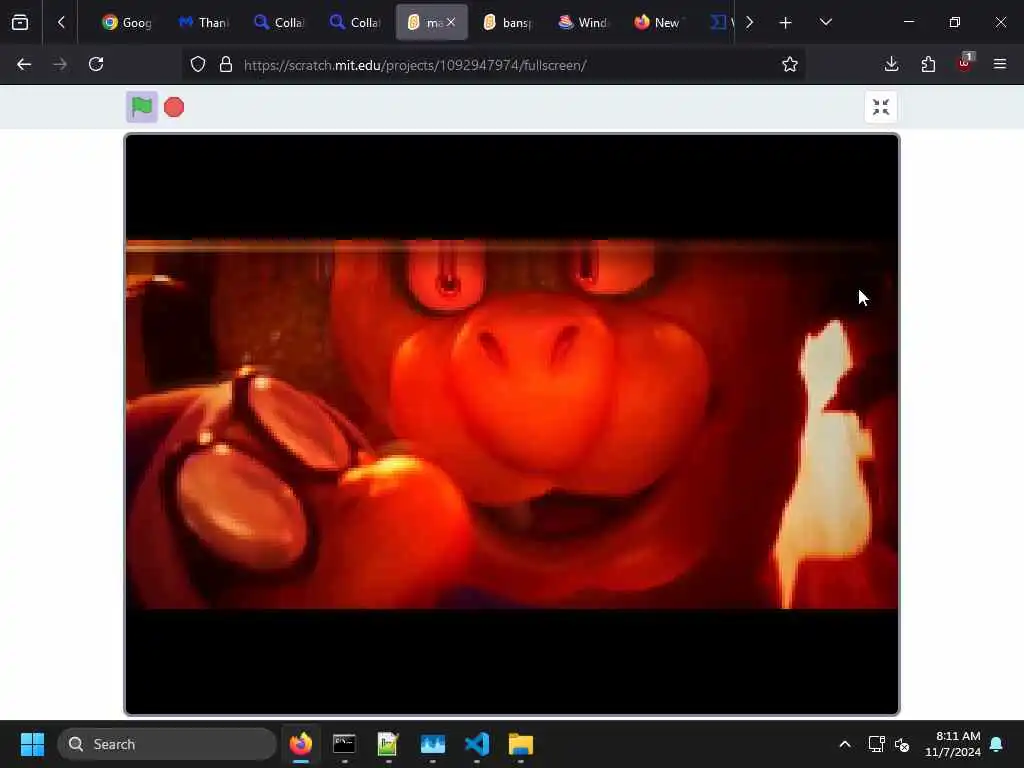
Task: Open the muted volume tray icon
Action: click(x=903, y=744)
